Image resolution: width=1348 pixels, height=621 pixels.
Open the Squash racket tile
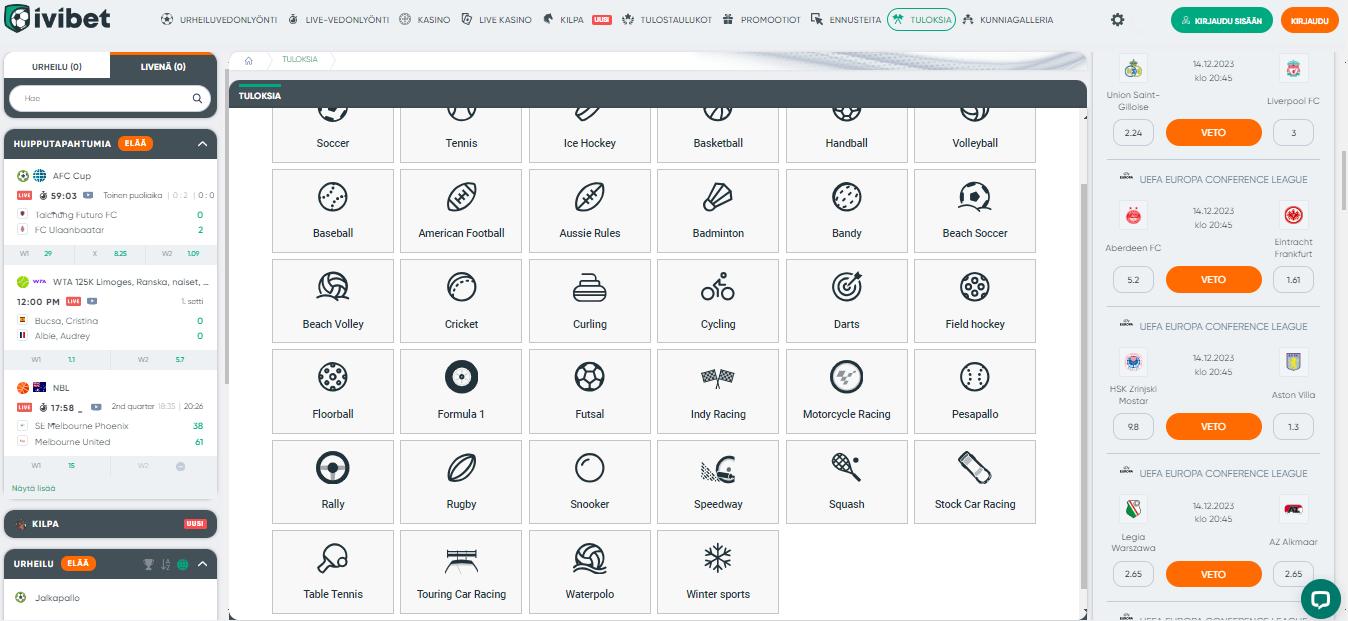[847, 482]
